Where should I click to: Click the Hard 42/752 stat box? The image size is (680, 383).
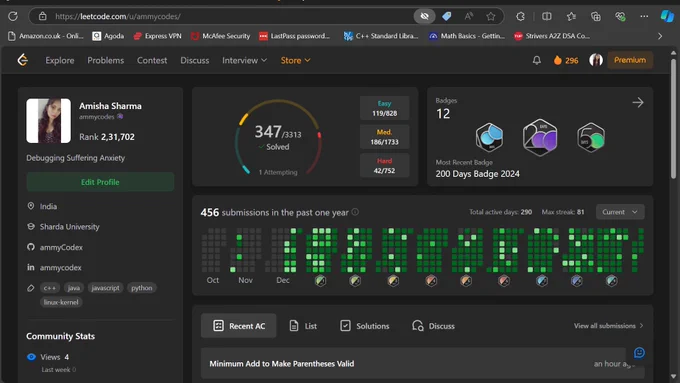[384, 165]
